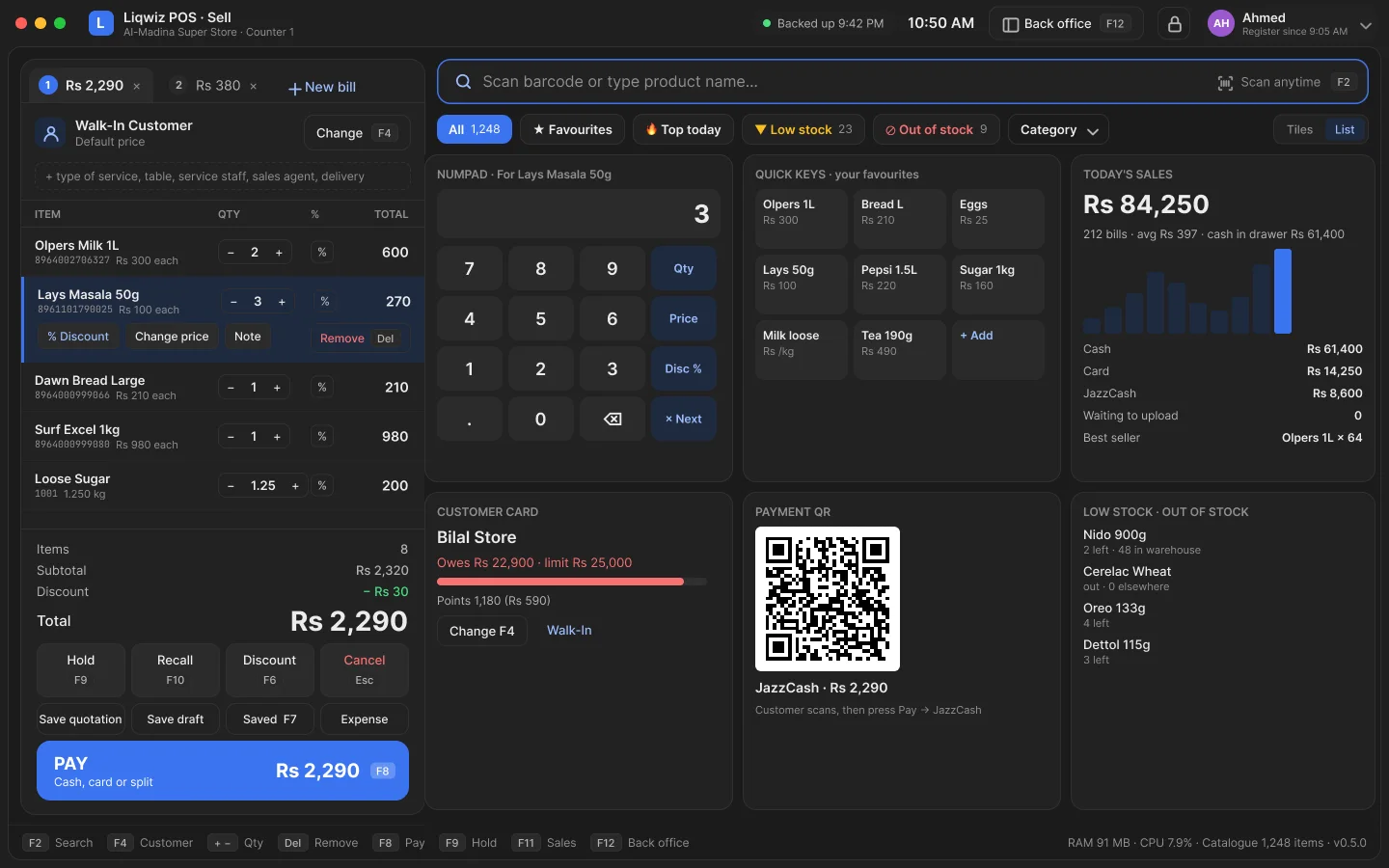Decrease Lays Masala 50g quantity
Image resolution: width=1389 pixels, height=868 pixels.
[233, 302]
